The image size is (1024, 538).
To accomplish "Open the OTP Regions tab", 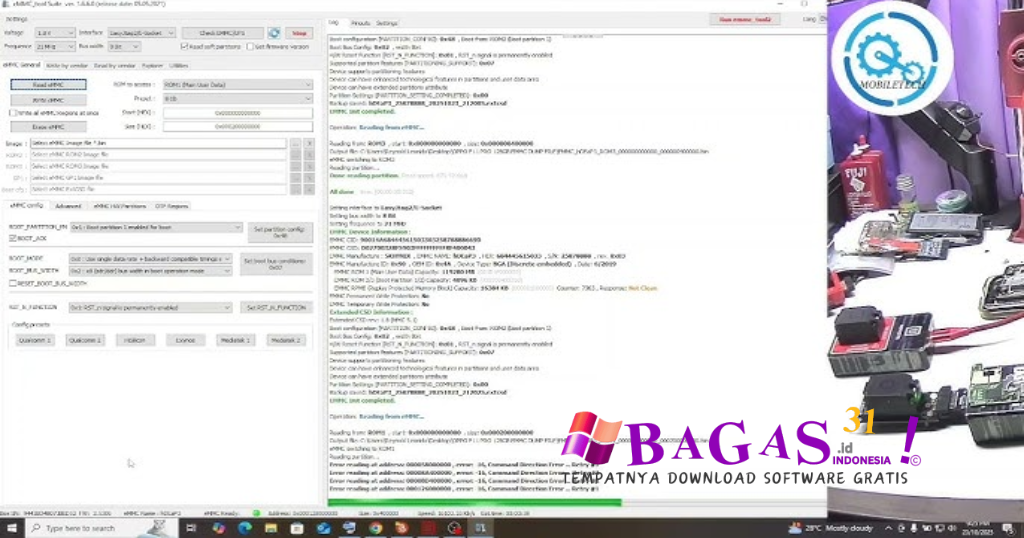I will pos(172,206).
